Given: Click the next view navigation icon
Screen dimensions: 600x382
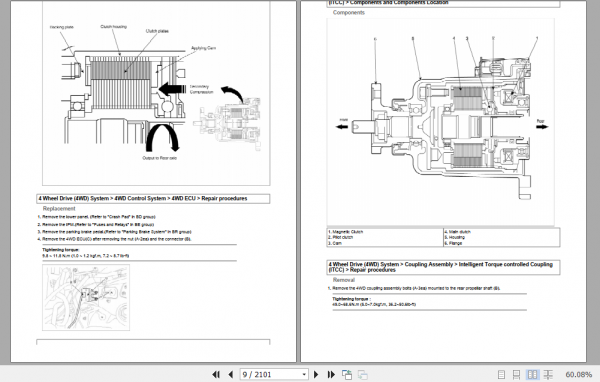Looking at the screenshot, I should pos(363,374).
